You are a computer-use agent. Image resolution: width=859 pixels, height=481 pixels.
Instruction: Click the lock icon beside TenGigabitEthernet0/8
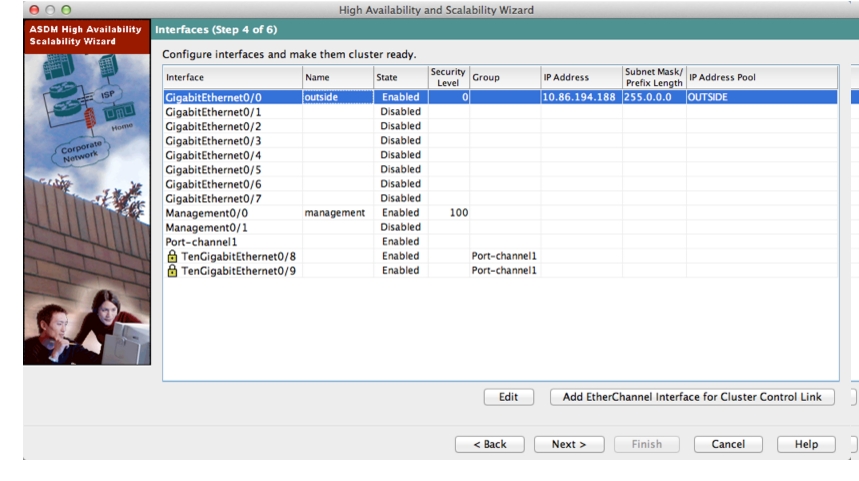[172, 256]
